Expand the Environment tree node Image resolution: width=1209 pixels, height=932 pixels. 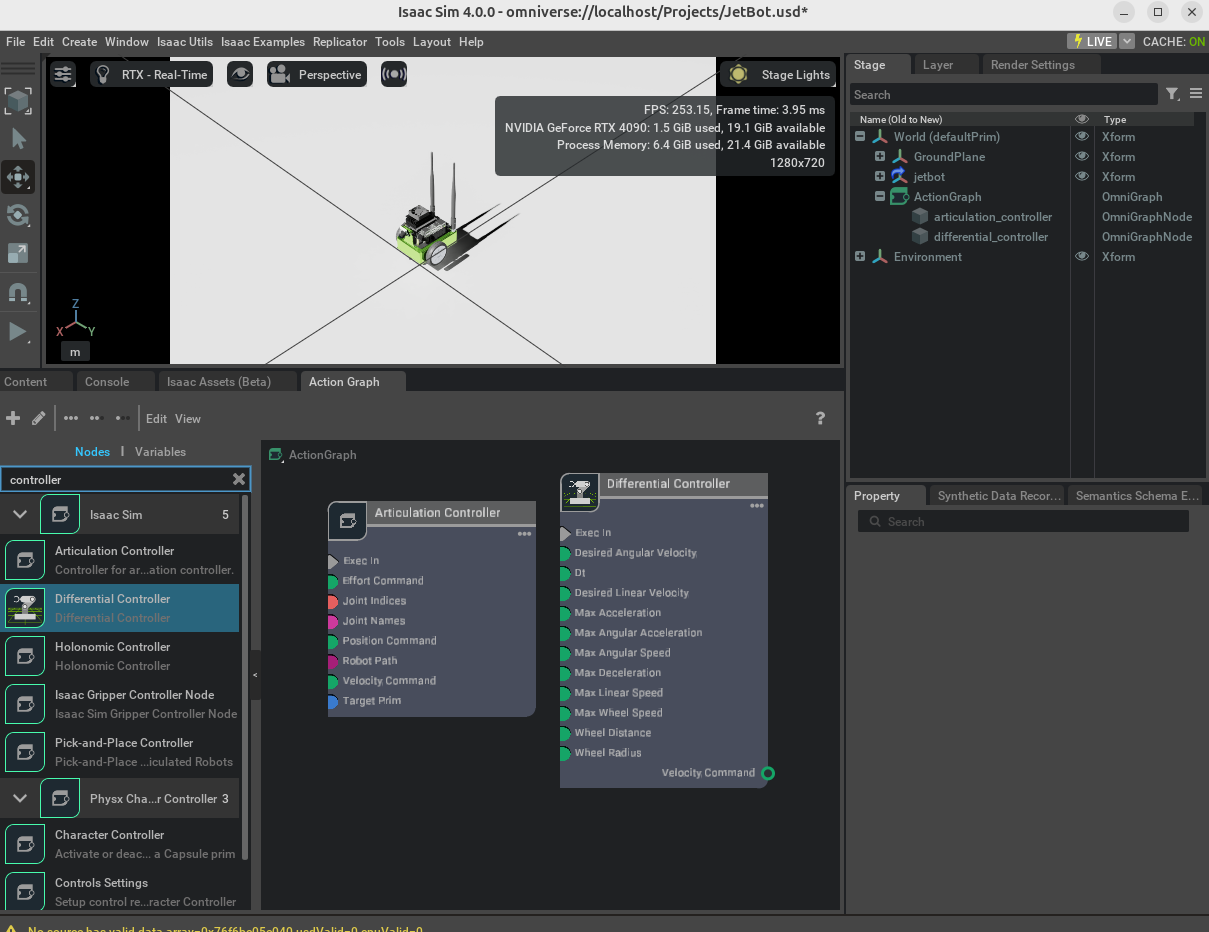coord(860,257)
